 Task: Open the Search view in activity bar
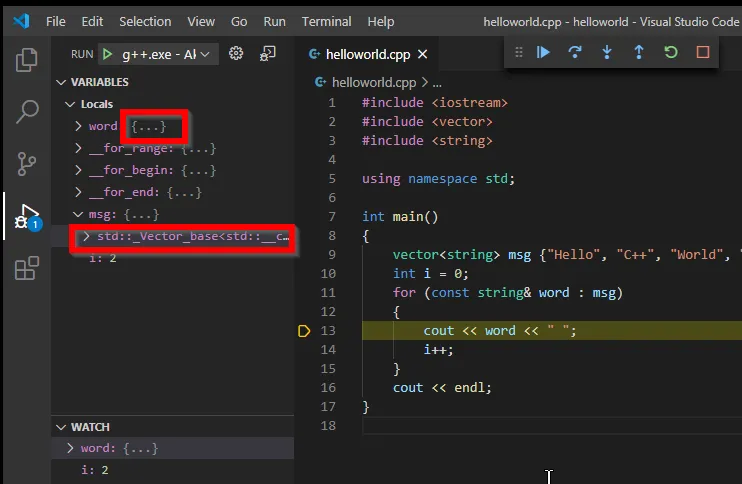coord(26,112)
